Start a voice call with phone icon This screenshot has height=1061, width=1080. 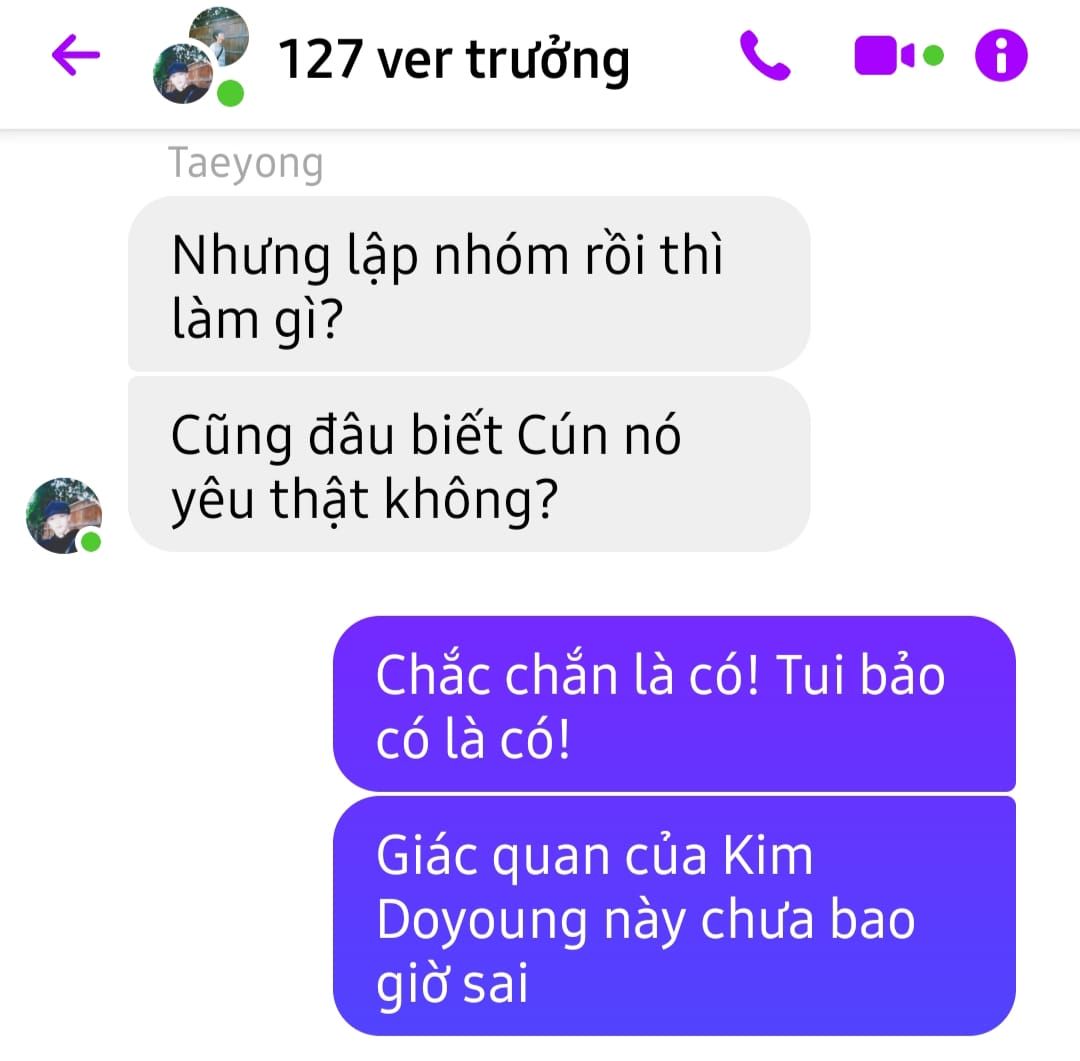(765, 56)
